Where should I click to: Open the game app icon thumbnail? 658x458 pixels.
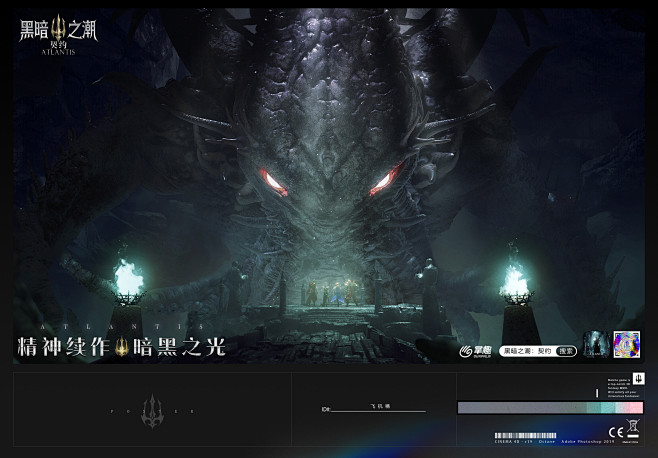click(596, 344)
